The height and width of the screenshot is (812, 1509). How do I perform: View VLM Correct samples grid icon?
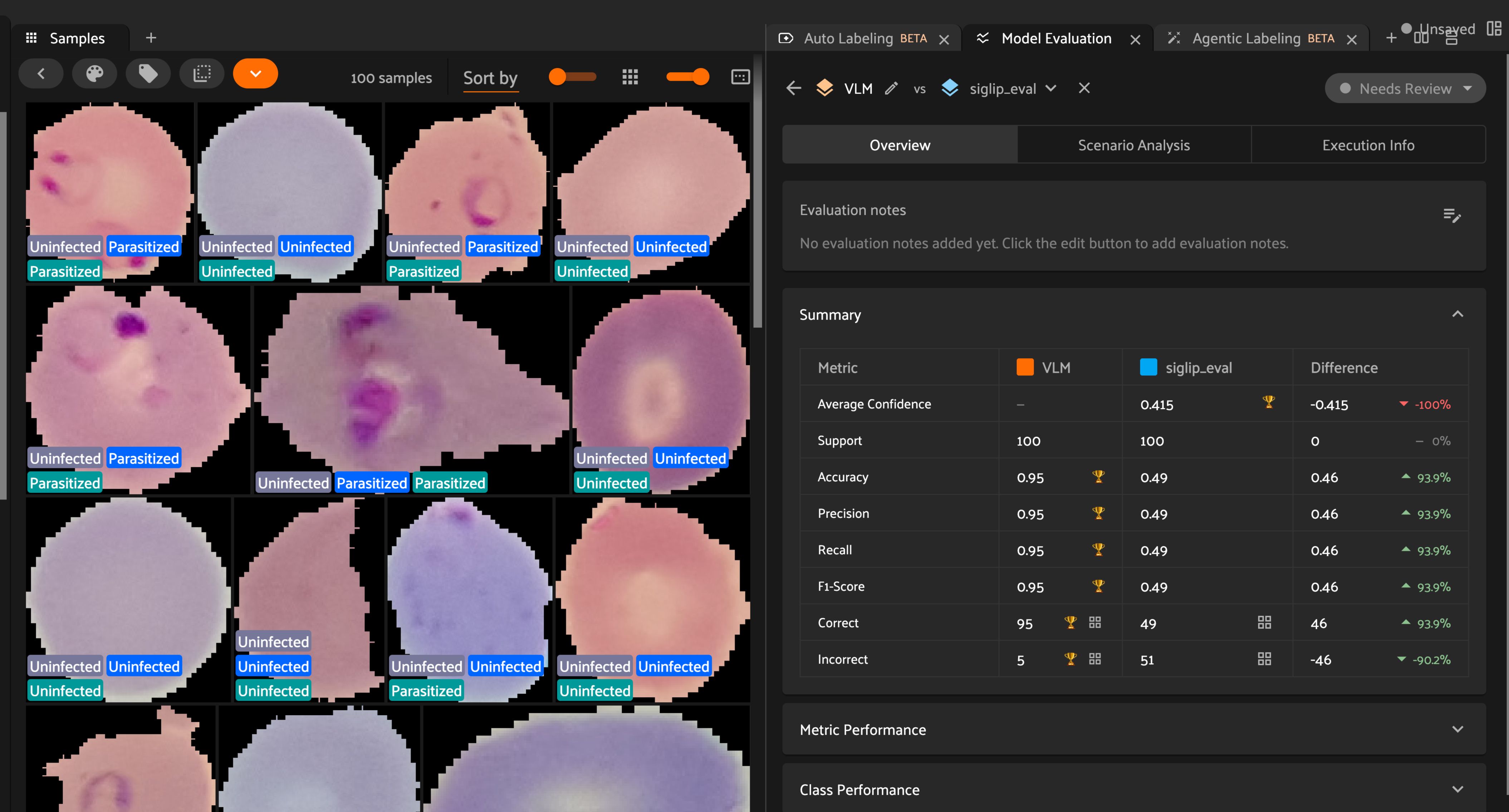click(x=1095, y=623)
